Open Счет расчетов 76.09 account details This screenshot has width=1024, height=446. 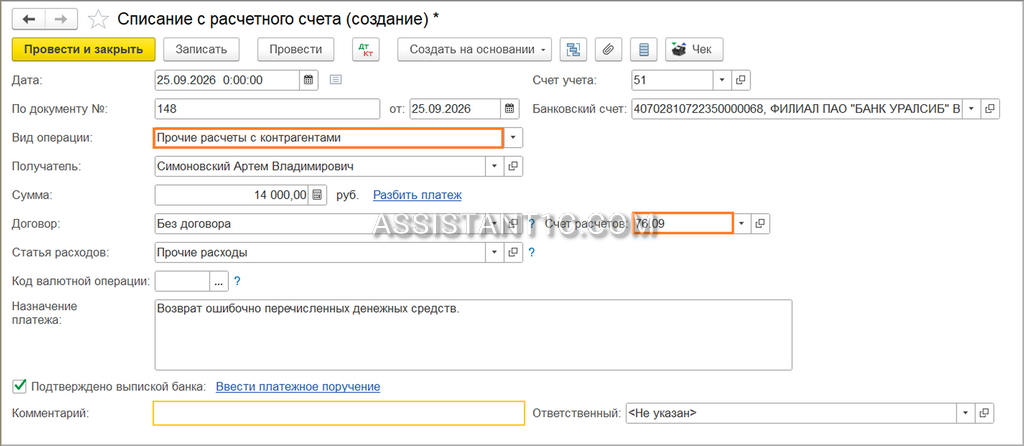pos(760,223)
